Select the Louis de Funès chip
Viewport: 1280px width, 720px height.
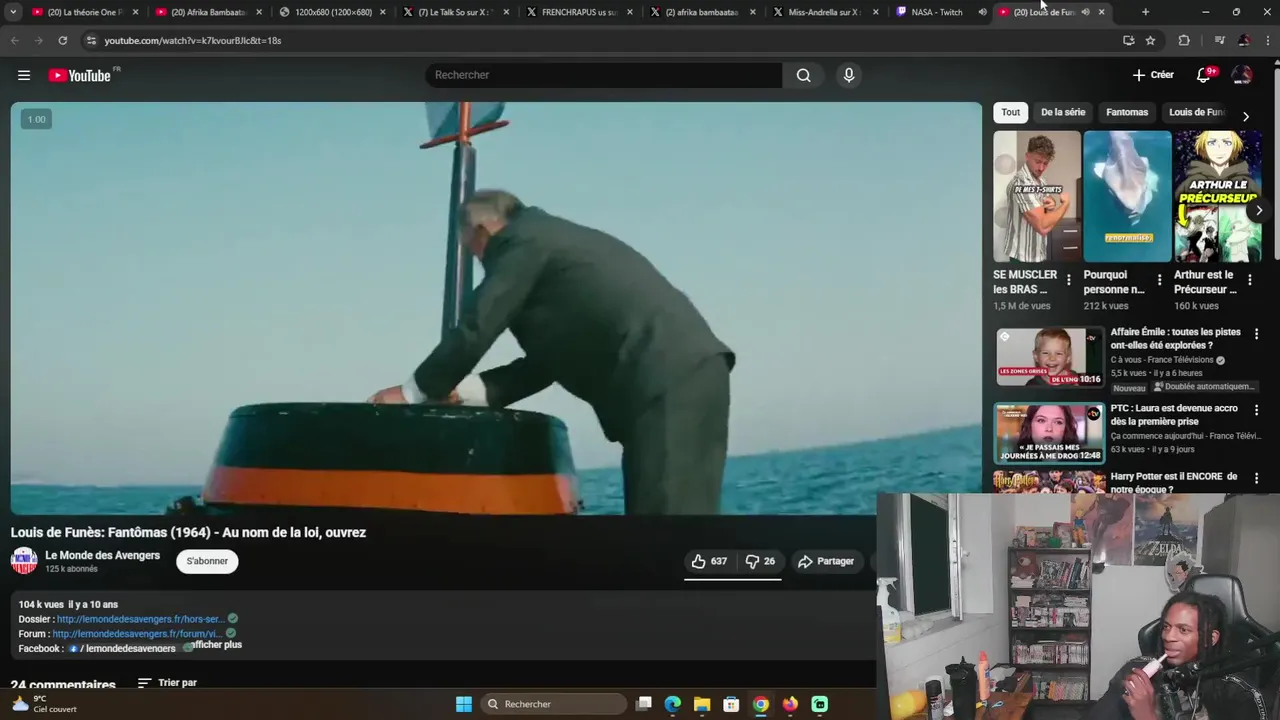click(1196, 112)
